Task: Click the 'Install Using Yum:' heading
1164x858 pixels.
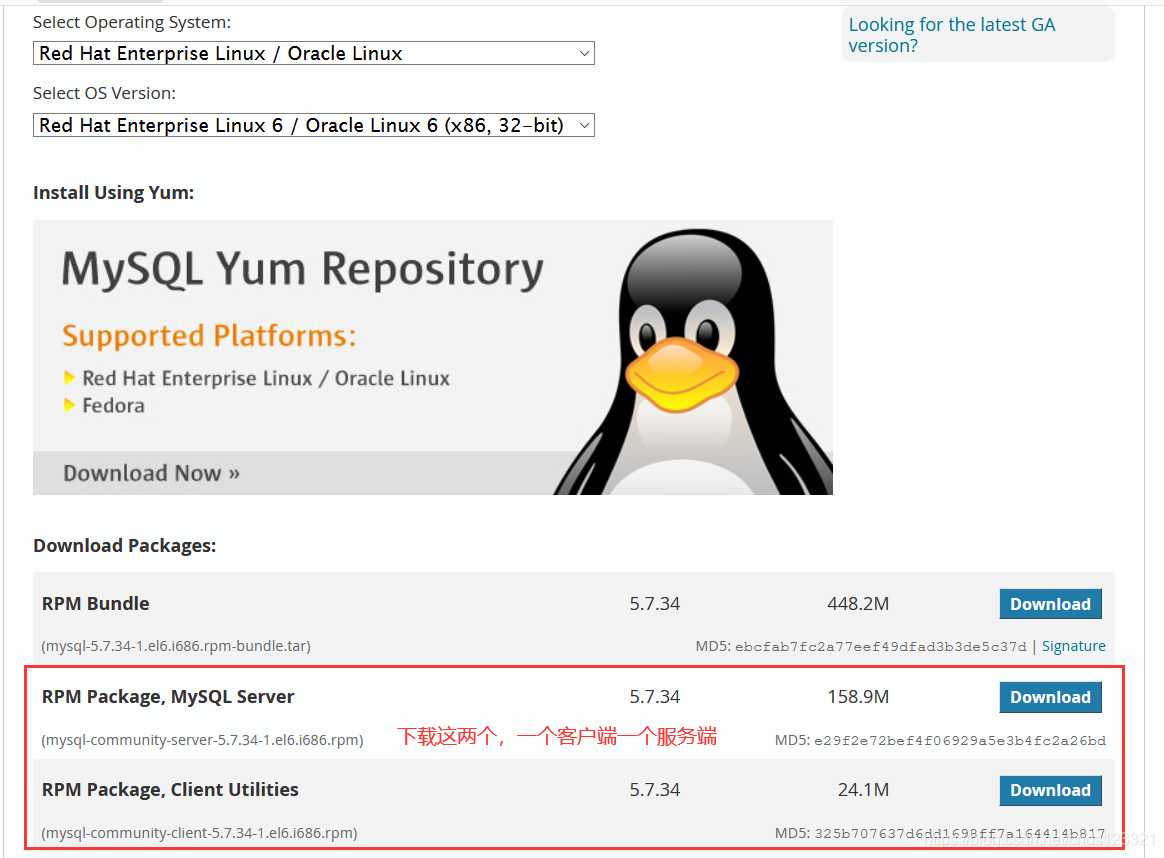Action: pyautogui.click(x=114, y=192)
